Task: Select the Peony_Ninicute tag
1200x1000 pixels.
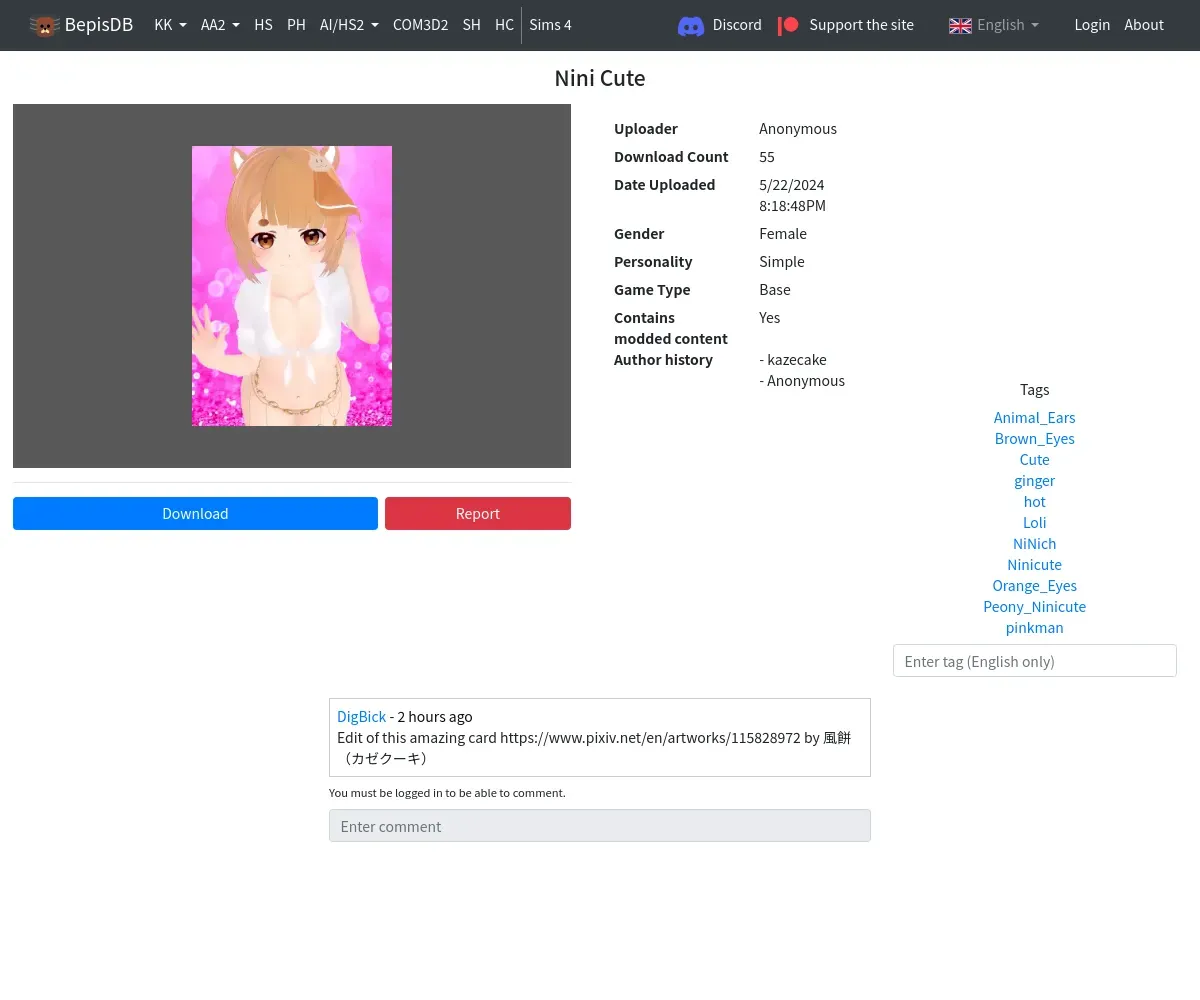Action: 1035,607
